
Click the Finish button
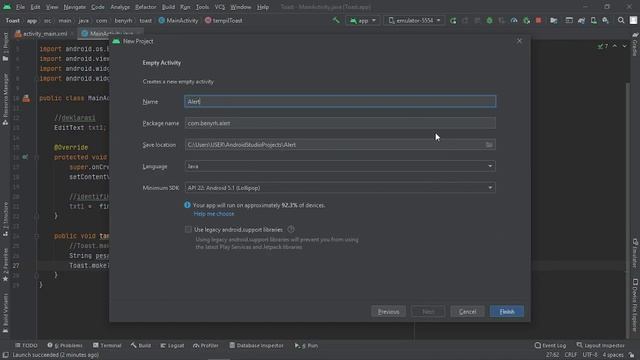(x=507, y=311)
